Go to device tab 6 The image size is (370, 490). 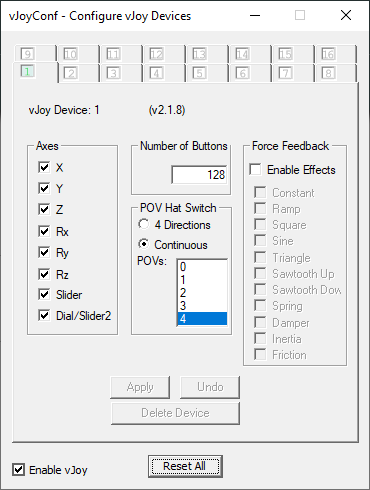[250, 73]
